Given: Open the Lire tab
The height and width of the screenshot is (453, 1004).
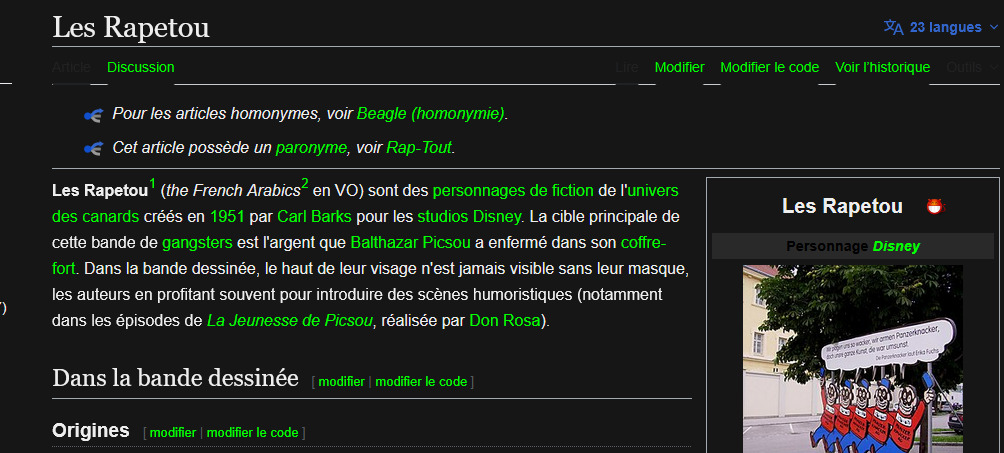Looking at the screenshot, I should (627, 67).
